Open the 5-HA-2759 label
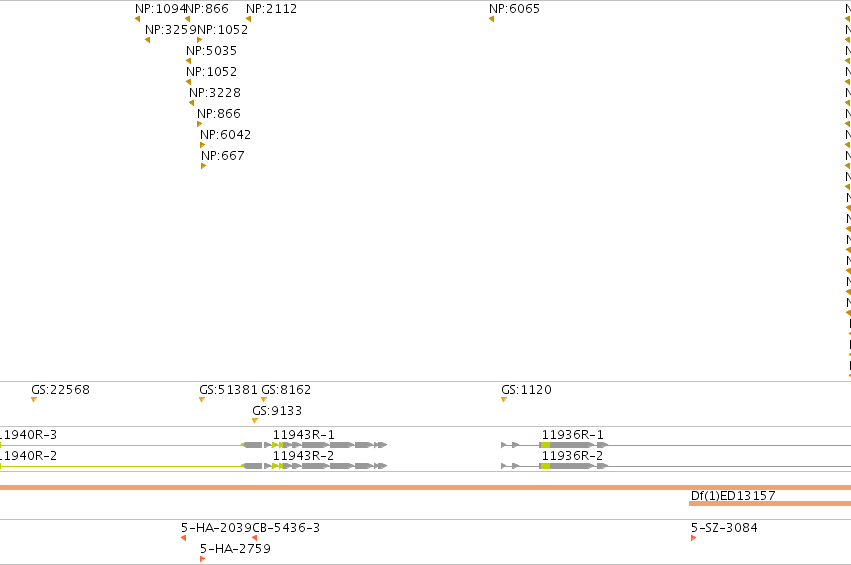The width and height of the screenshot is (851, 565). pyautogui.click(x=235, y=549)
